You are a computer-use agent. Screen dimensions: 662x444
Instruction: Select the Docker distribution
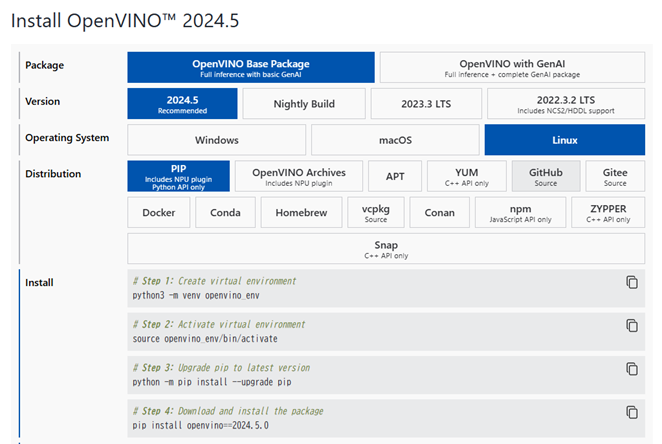pos(159,213)
